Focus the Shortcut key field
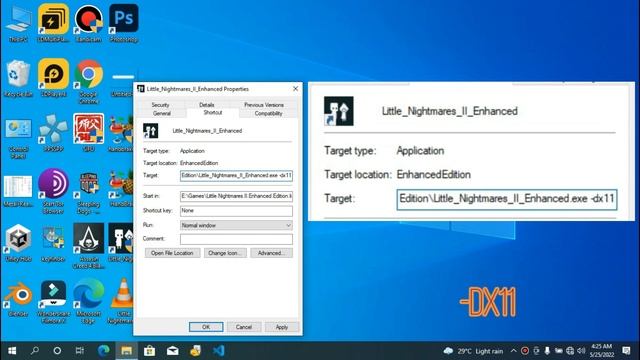Viewport: 640px width, 360px height. [236, 211]
